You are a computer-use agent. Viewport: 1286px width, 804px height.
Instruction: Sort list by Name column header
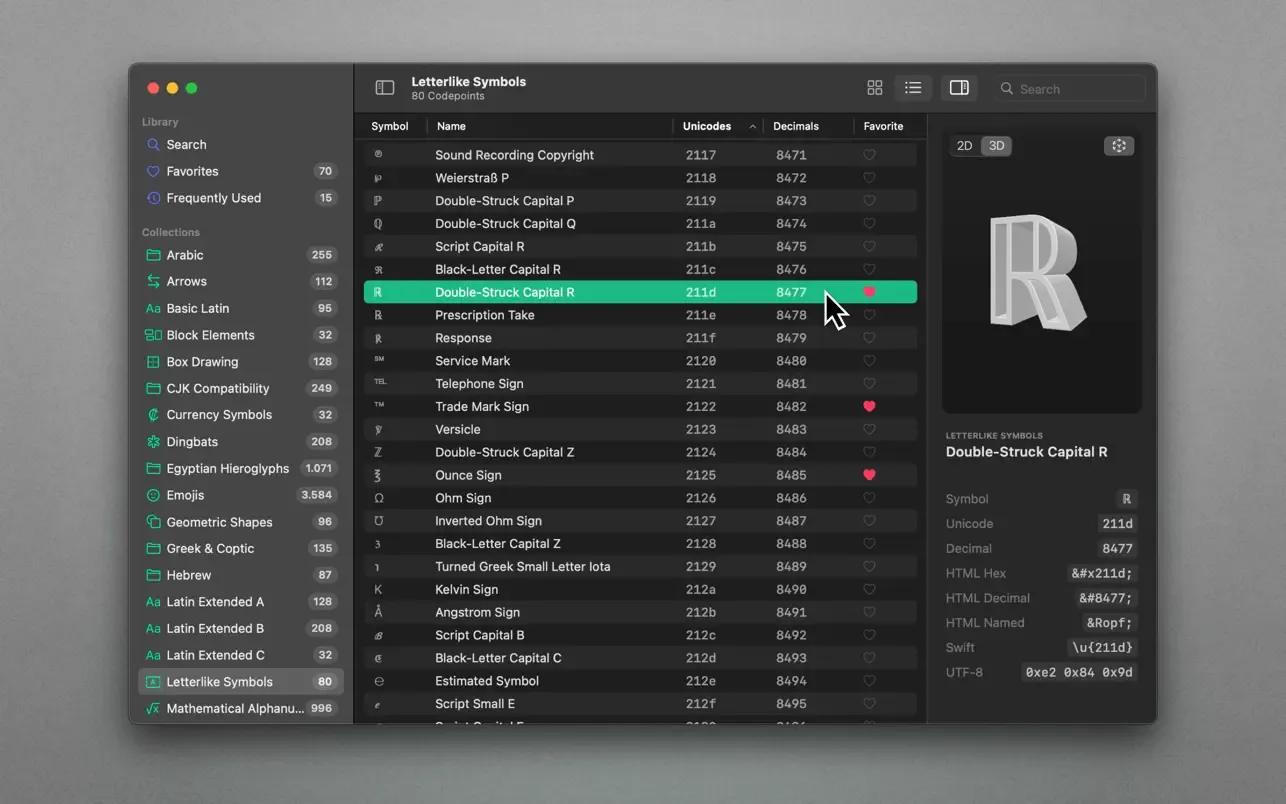point(452,126)
